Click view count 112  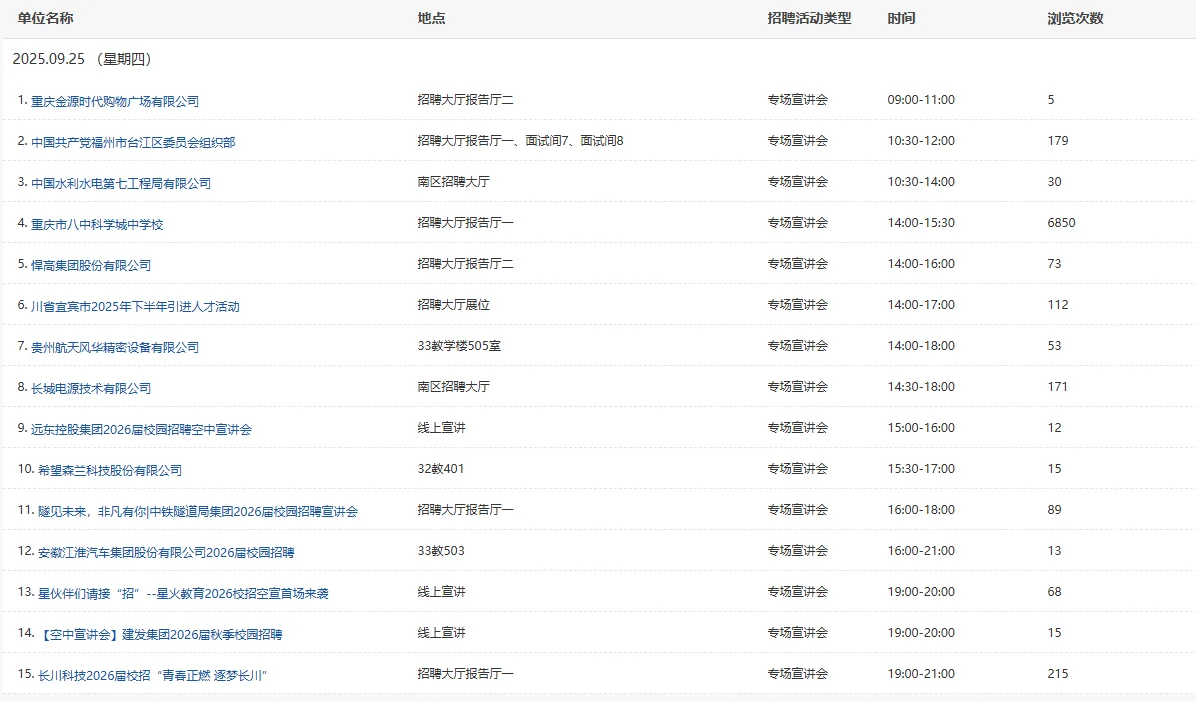point(1057,305)
